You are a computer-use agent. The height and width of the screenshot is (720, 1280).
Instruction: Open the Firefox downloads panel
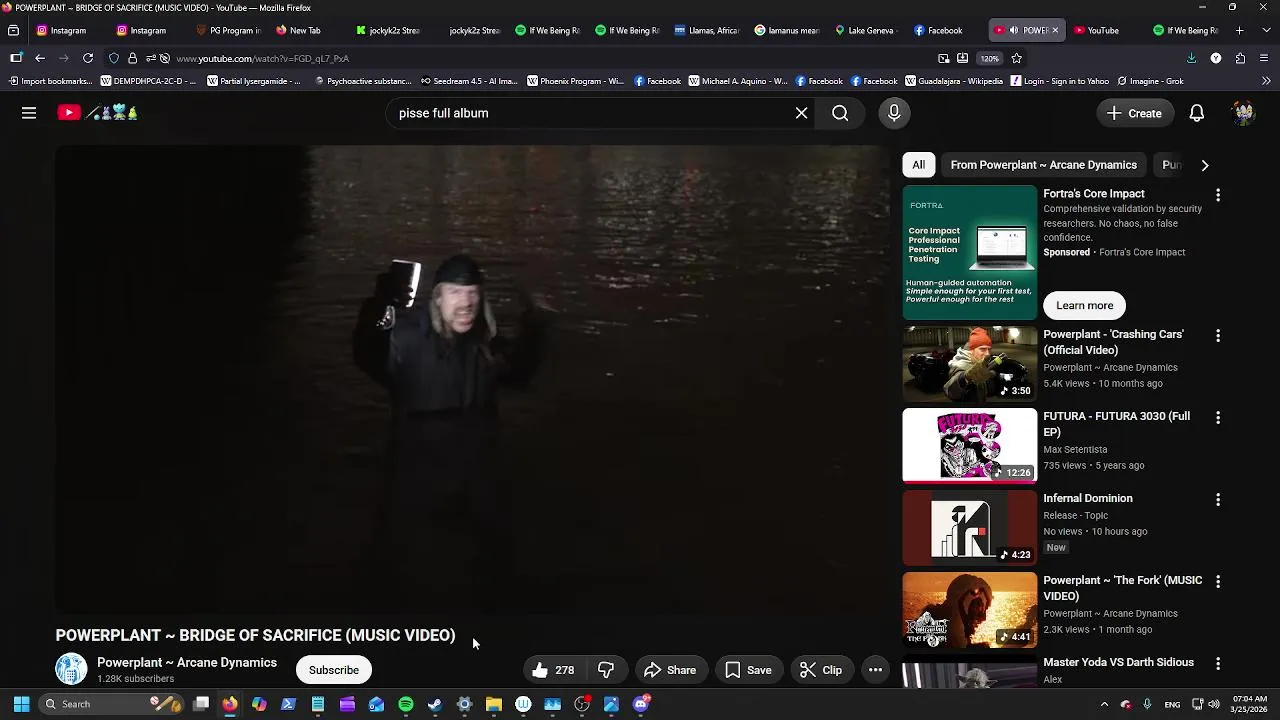coord(1191,58)
